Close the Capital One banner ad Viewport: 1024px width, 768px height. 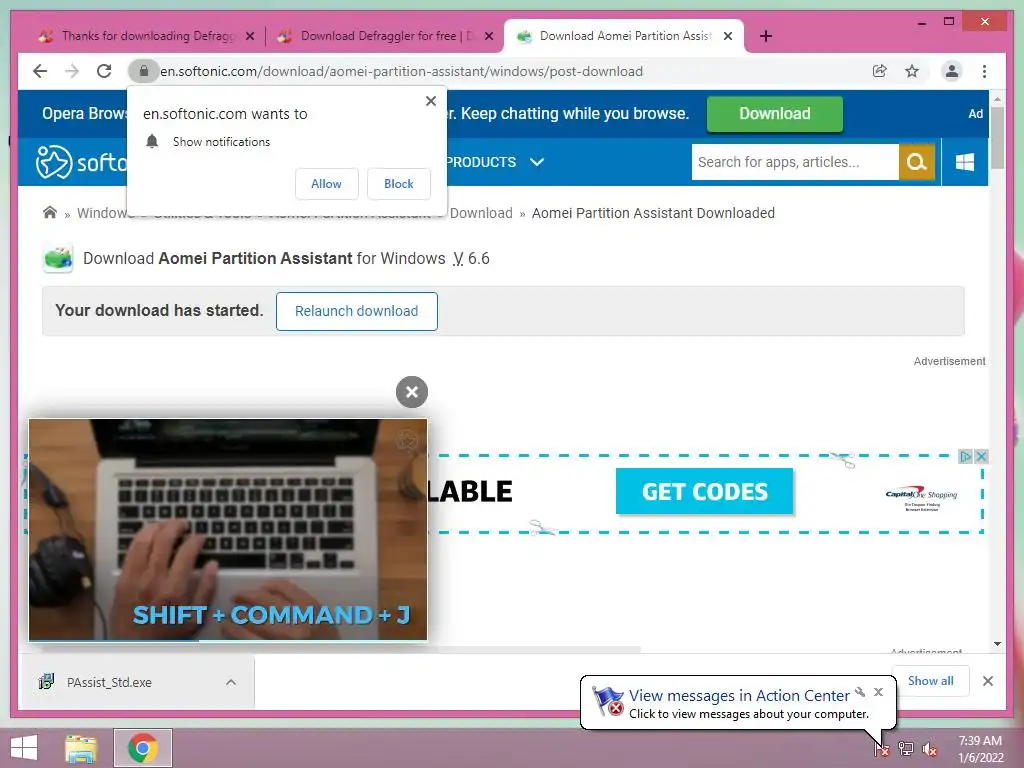980,456
